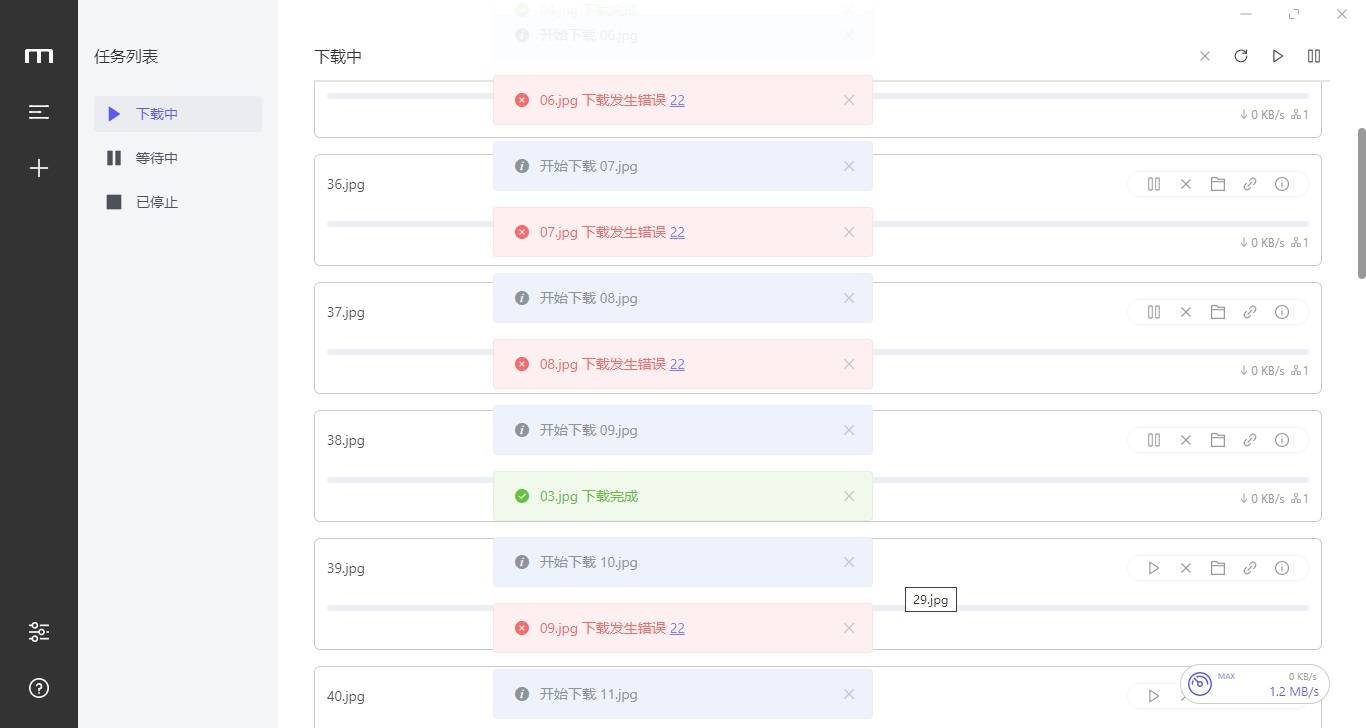The height and width of the screenshot is (728, 1366).
Task: Resume all tasks from the header
Action: pos(1277,56)
